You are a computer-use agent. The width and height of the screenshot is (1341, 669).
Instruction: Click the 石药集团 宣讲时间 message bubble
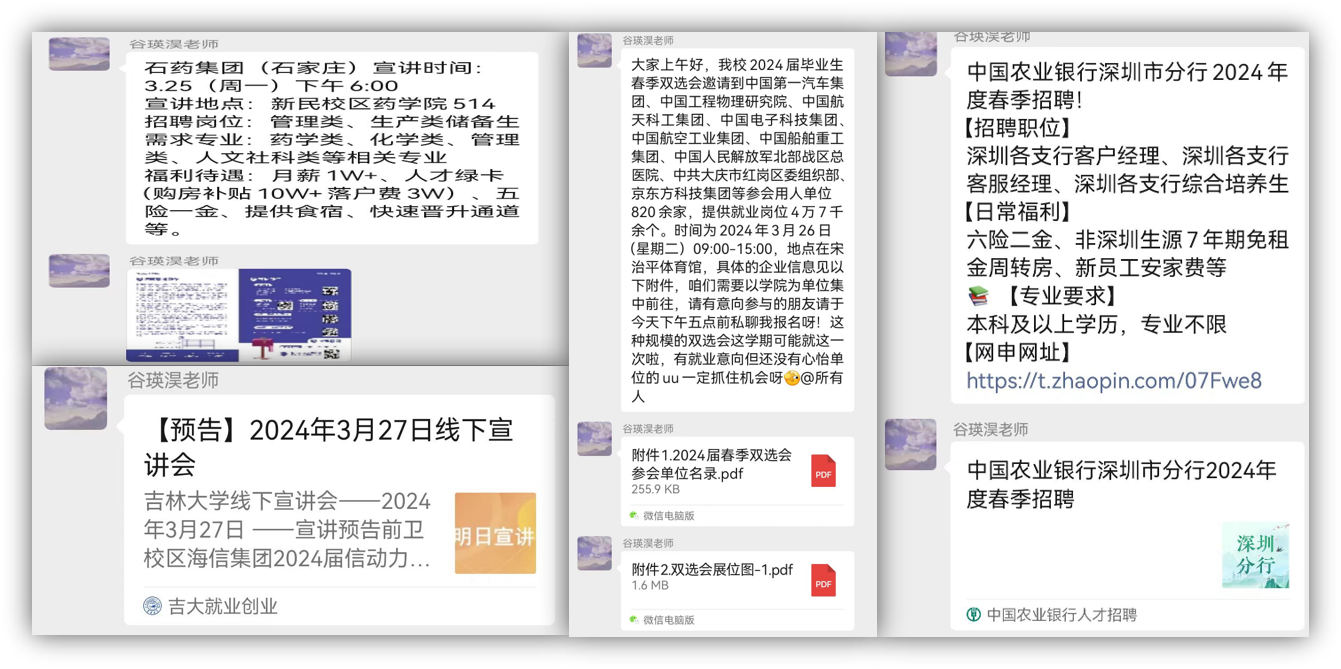pyautogui.click(x=330, y=147)
